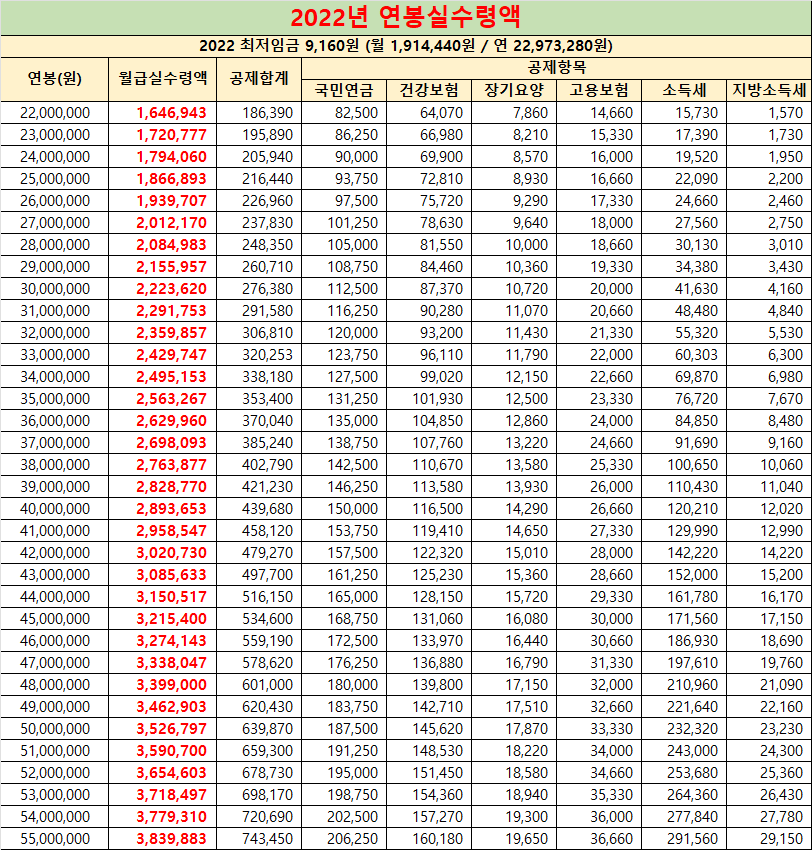
Task: Click the 건강보험 column header
Action: pos(429,91)
